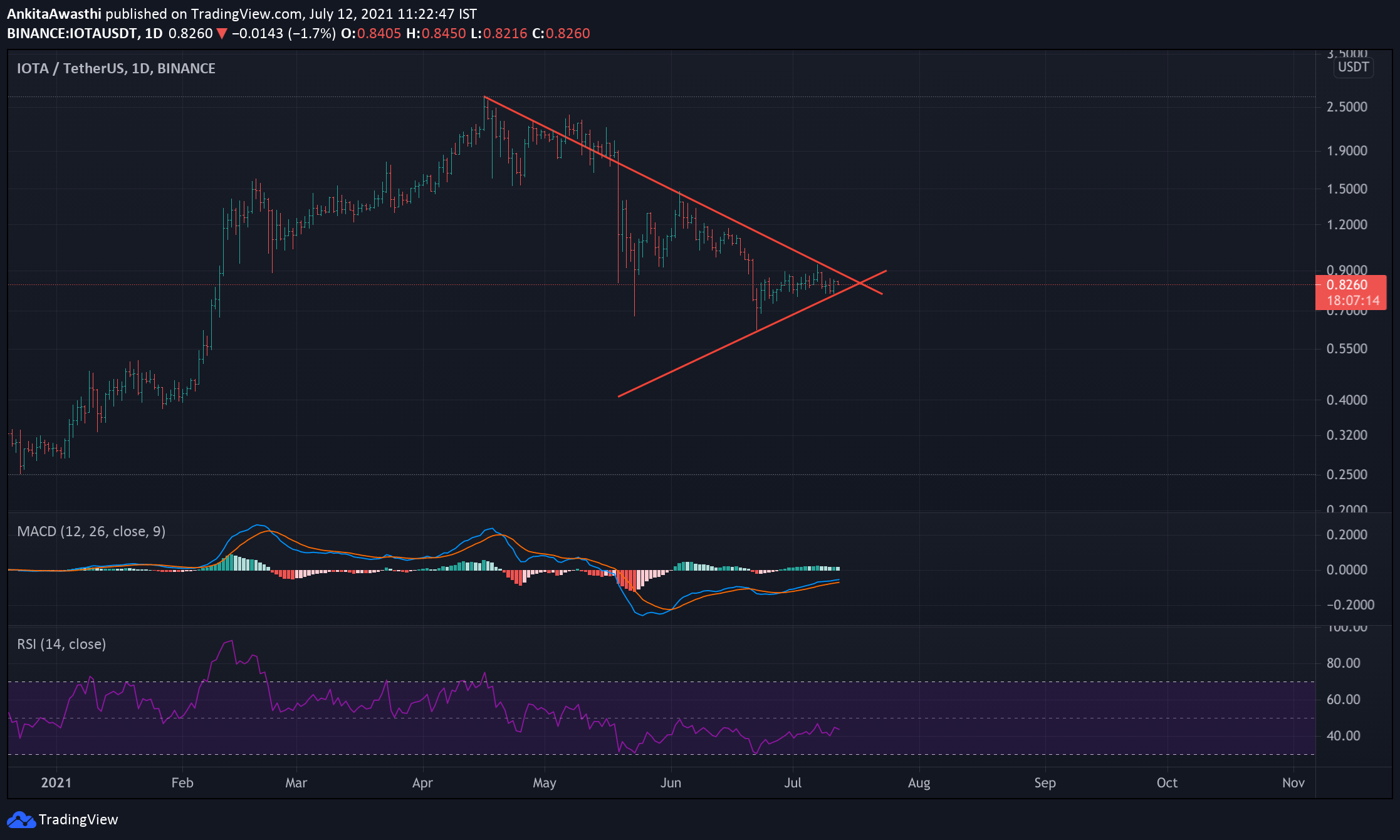Click the Mar time axis label
This screenshot has height=840, width=1400.
tap(296, 782)
